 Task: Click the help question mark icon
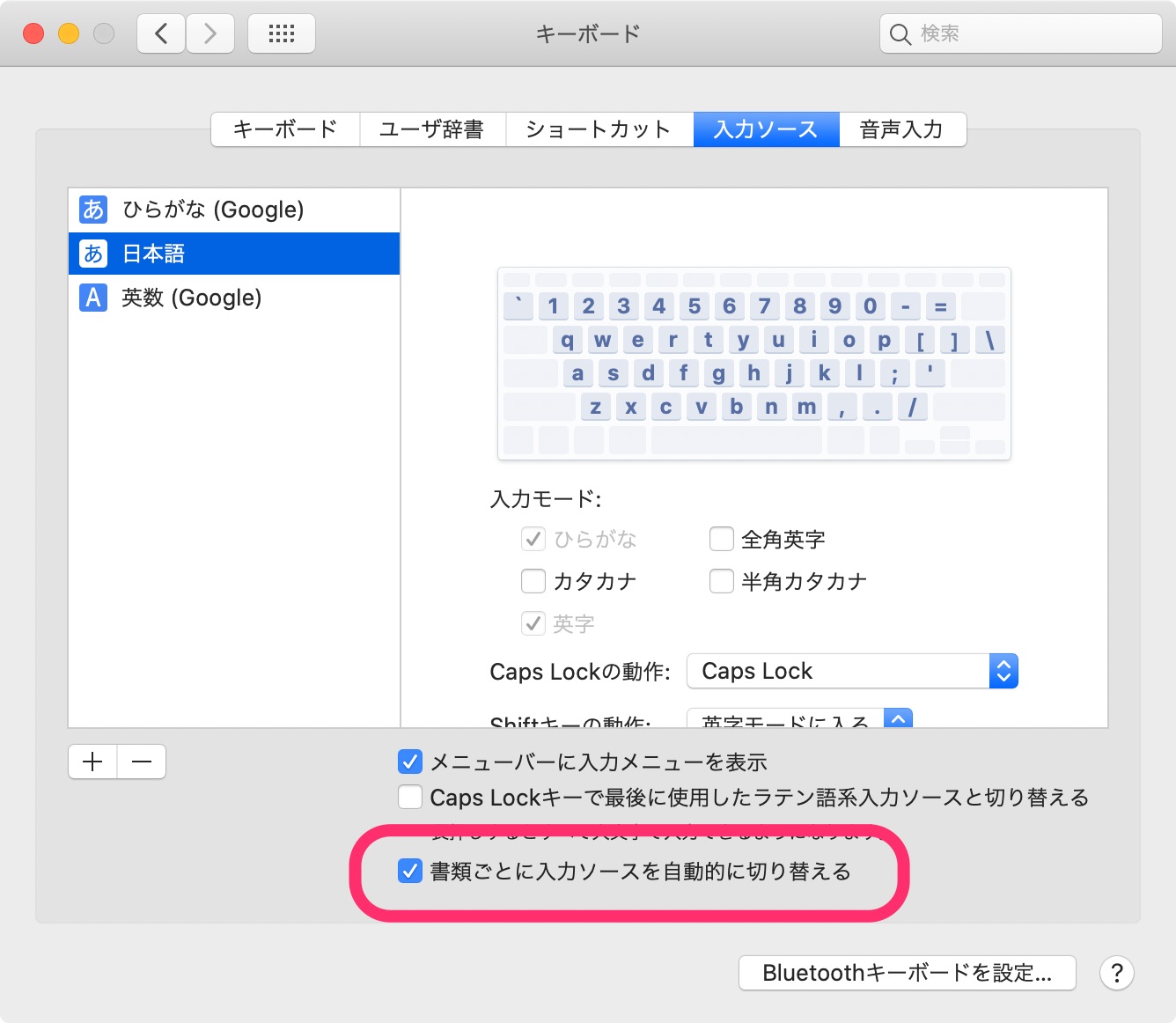pyautogui.click(x=1116, y=974)
